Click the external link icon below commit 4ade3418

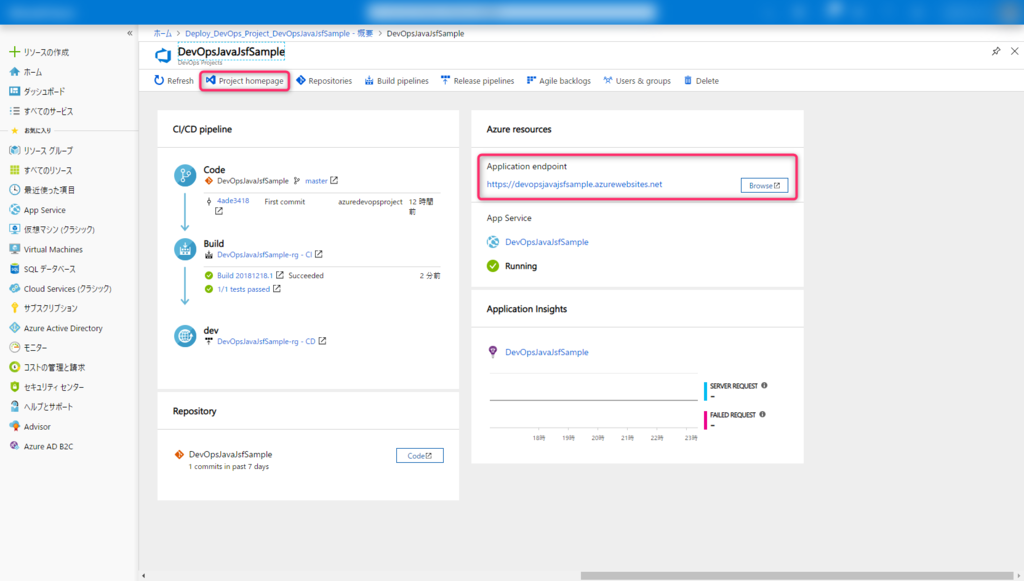click(219, 212)
